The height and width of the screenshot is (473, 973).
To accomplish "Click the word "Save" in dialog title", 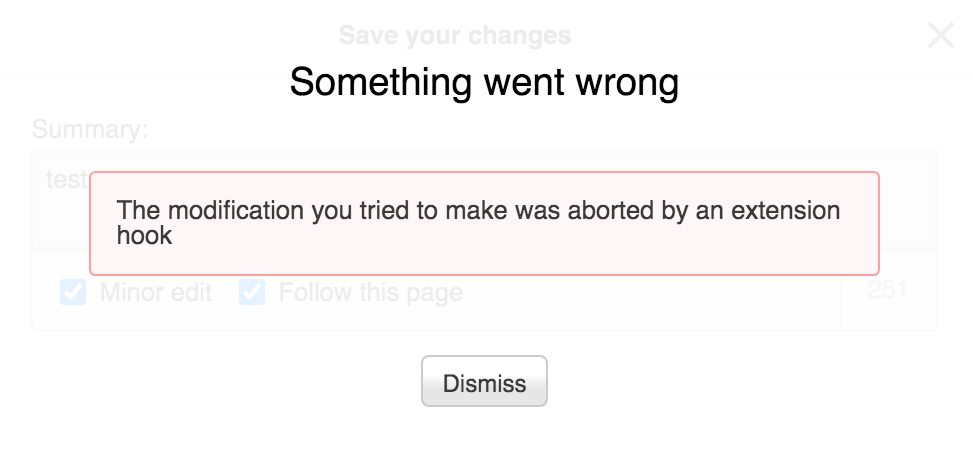I will pos(366,36).
